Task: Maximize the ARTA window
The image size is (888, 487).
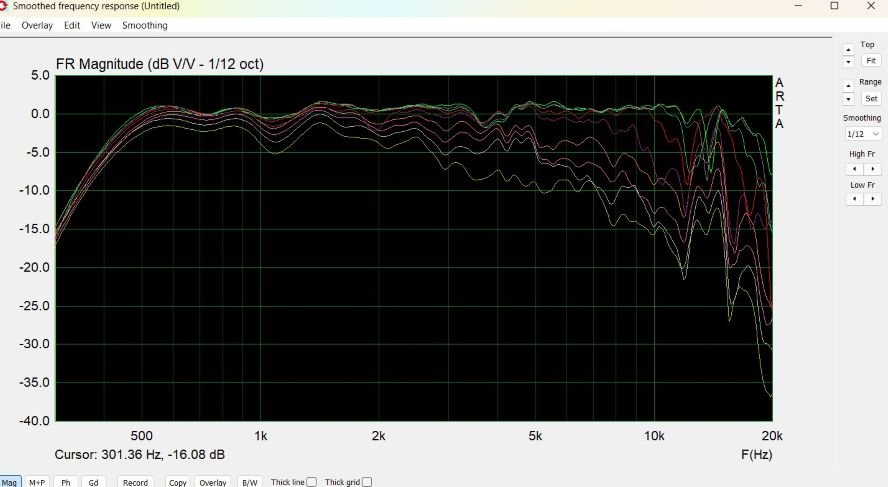Action: coord(834,6)
